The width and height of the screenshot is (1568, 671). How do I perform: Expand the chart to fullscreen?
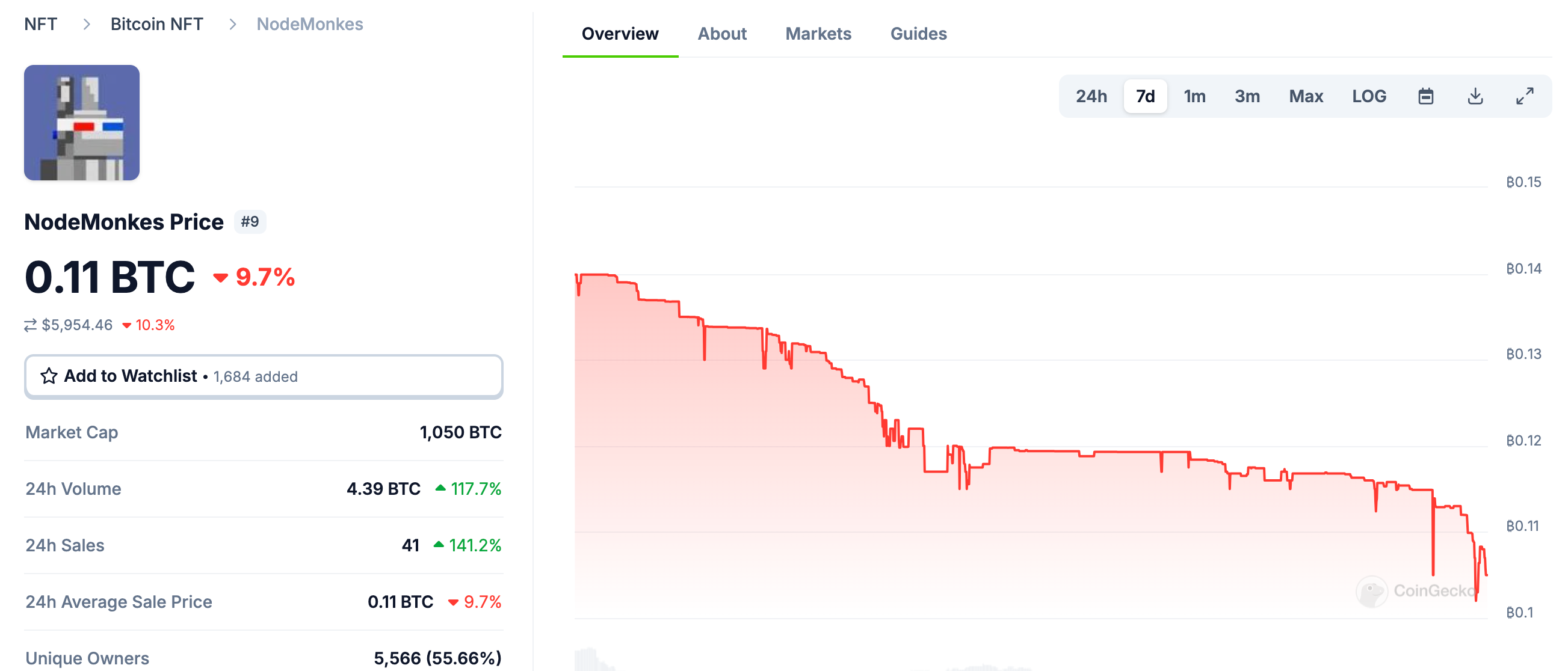coord(1524,96)
